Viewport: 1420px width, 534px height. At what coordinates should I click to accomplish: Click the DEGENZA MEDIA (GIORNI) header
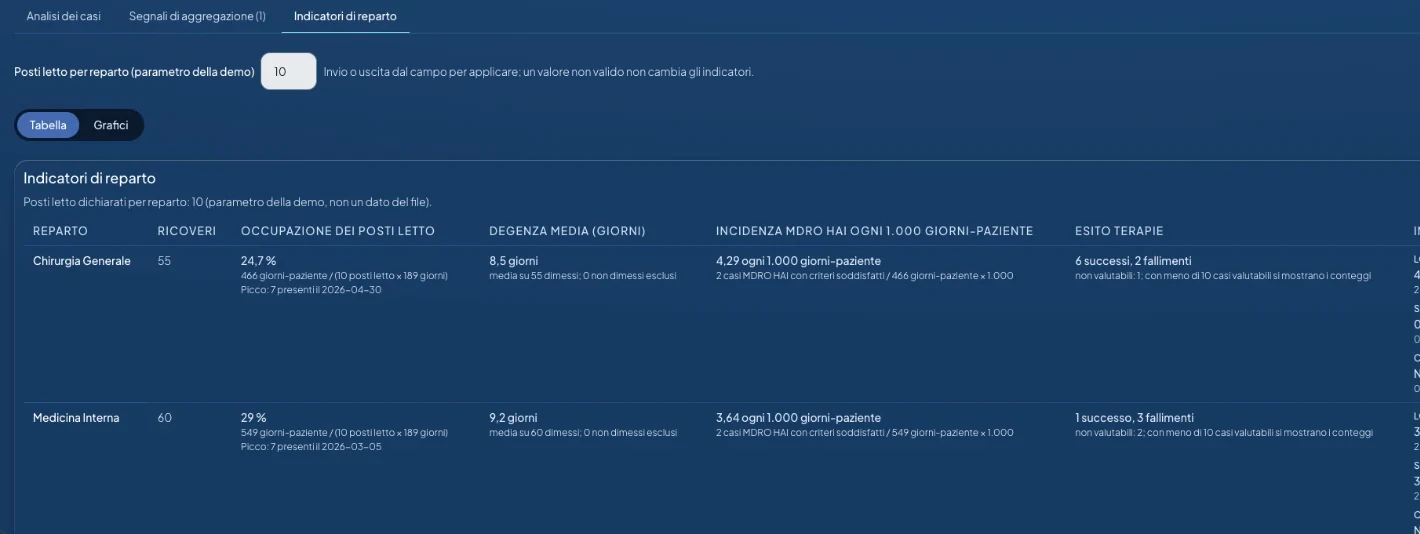point(567,231)
